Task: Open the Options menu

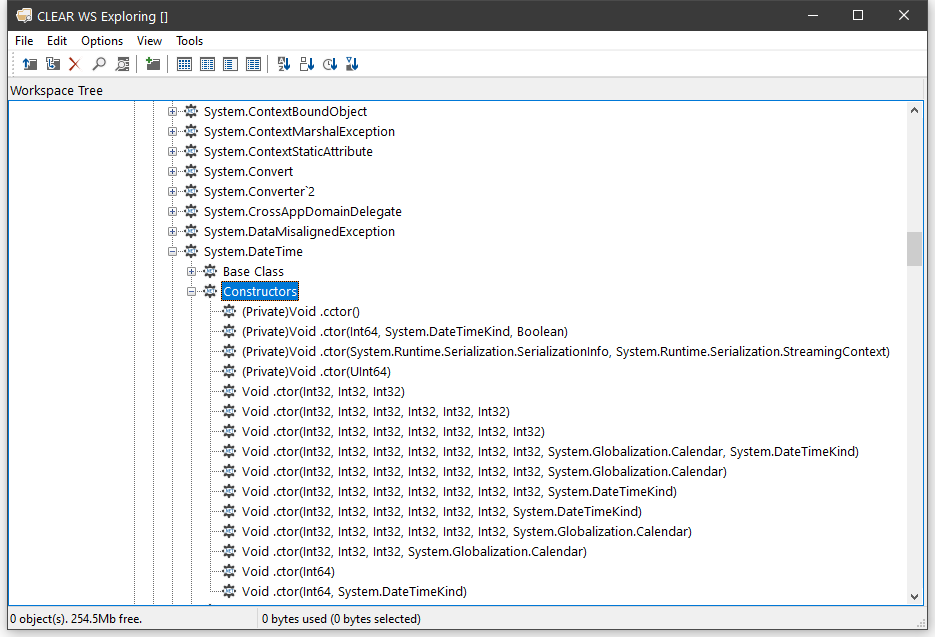Action: tap(102, 41)
